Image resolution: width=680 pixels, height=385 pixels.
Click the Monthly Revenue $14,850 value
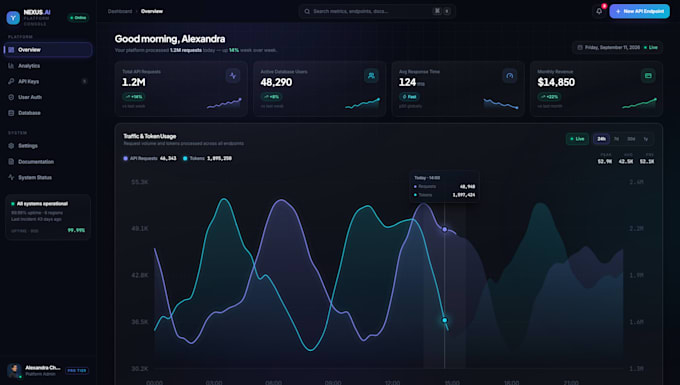(x=556, y=82)
